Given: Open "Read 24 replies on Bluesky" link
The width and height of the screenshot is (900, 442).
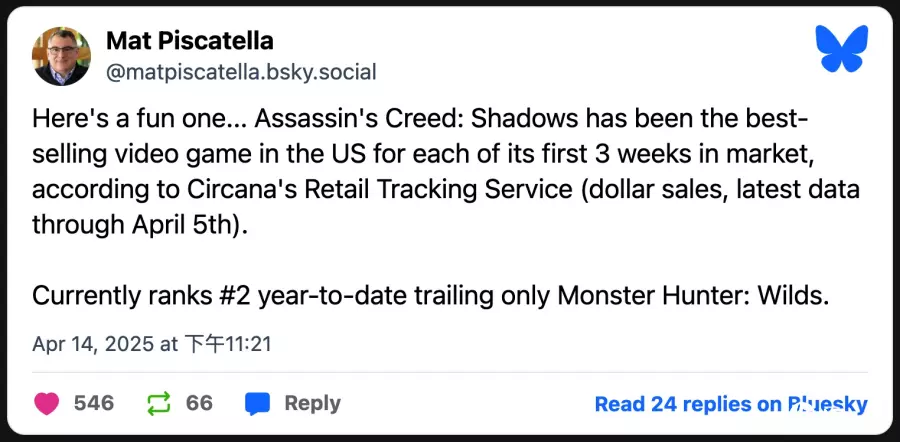Looking at the screenshot, I should [x=730, y=404].
